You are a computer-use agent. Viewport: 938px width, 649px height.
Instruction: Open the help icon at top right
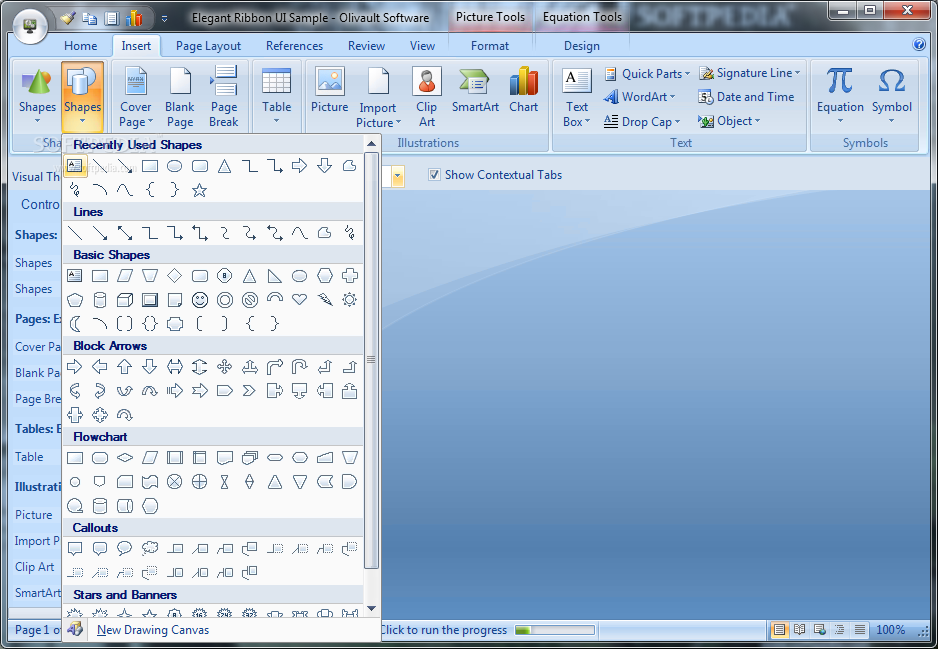point(919,44)
